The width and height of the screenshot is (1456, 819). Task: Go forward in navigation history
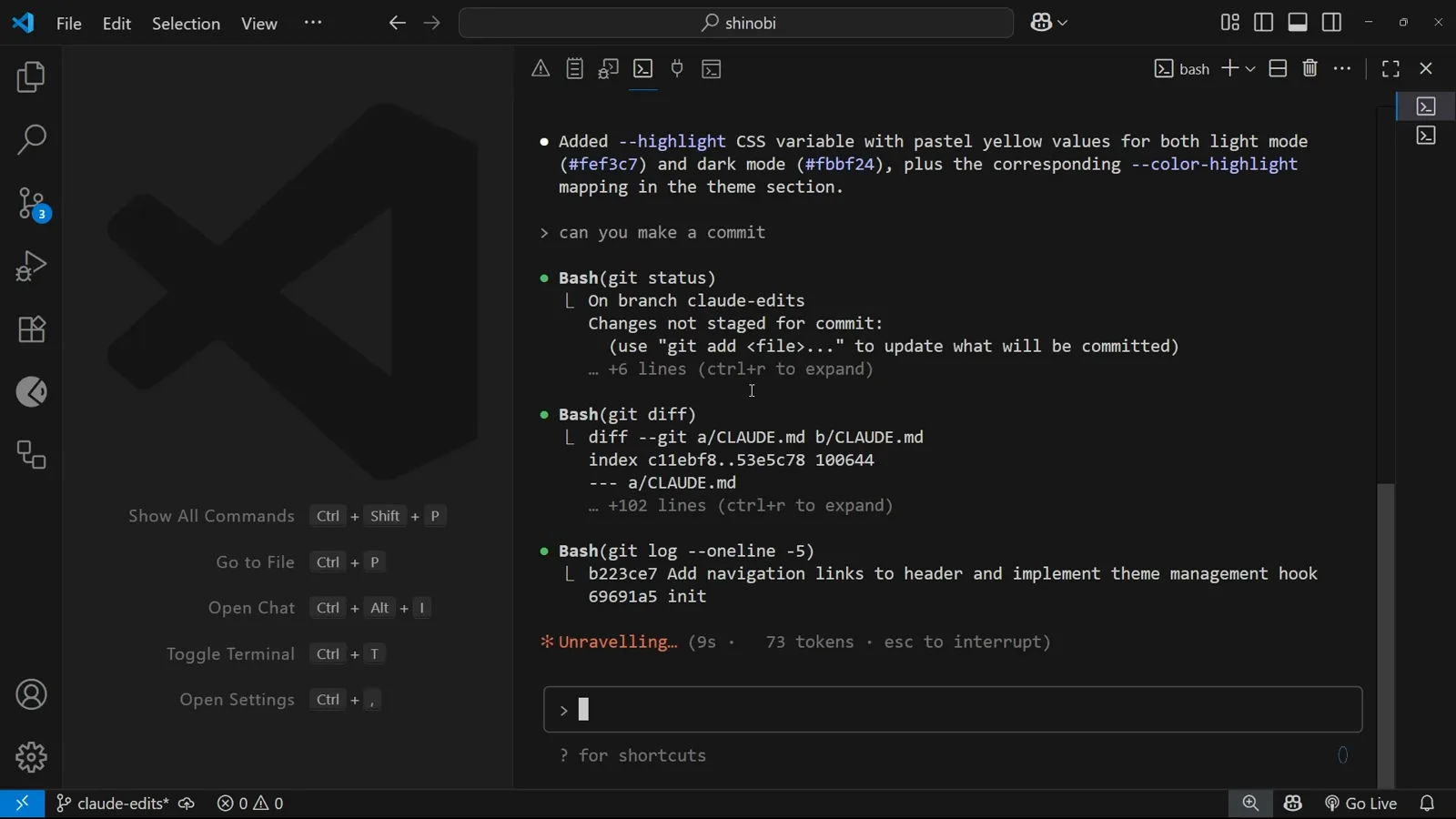click(432, 23)
